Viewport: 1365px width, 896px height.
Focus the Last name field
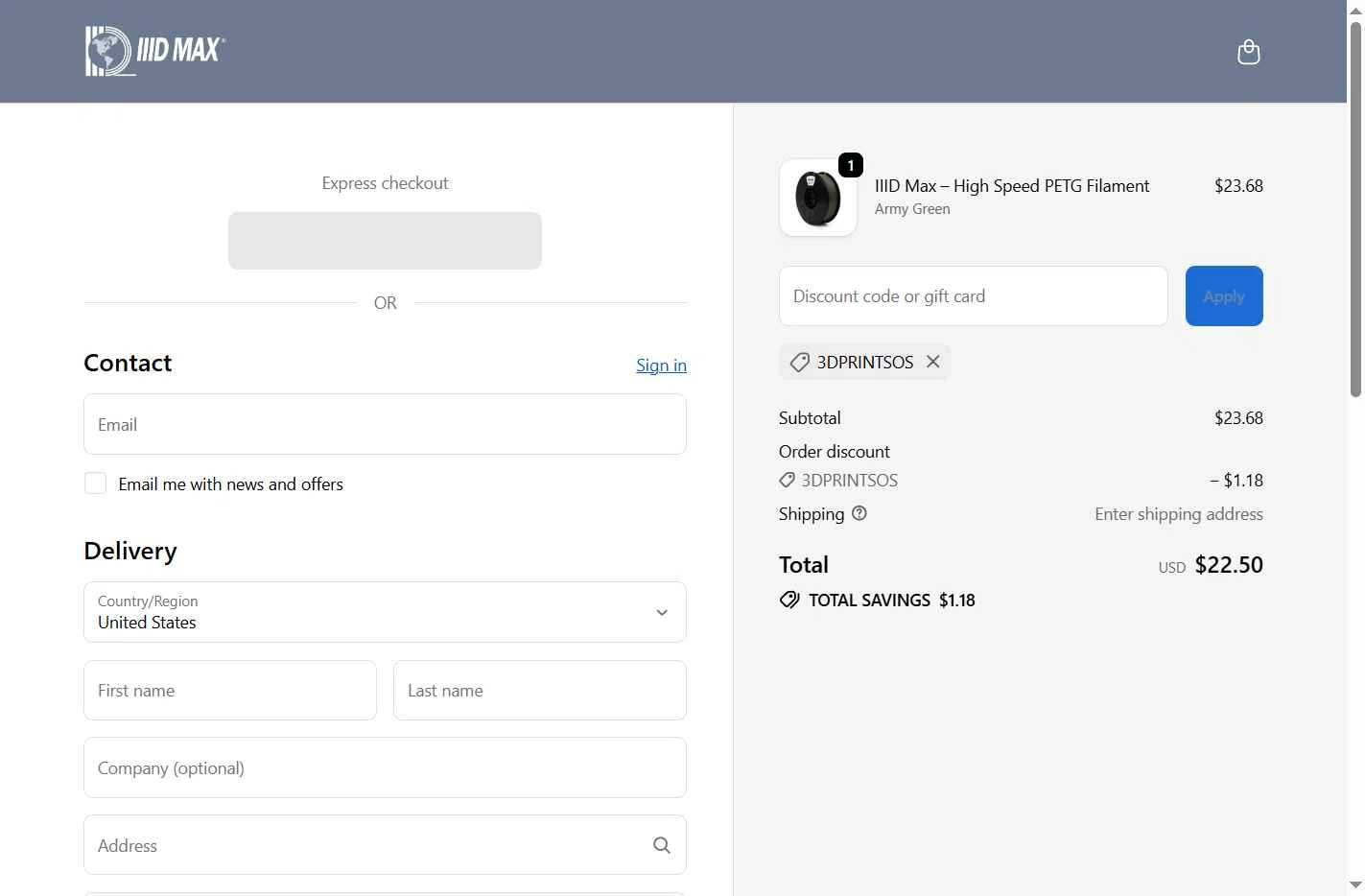pyautogui.click(x=540, y=691)
